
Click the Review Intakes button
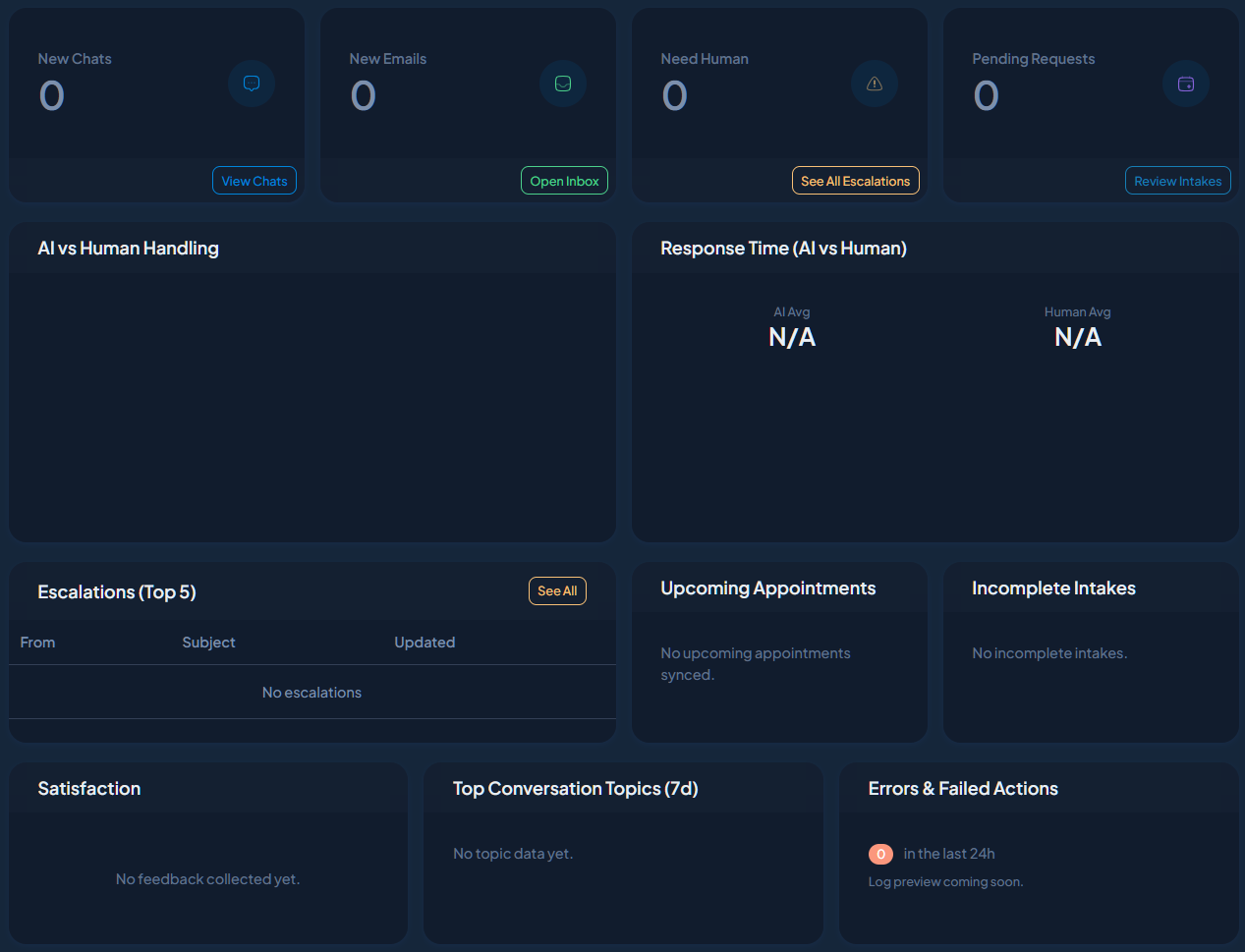[1177, 180]
